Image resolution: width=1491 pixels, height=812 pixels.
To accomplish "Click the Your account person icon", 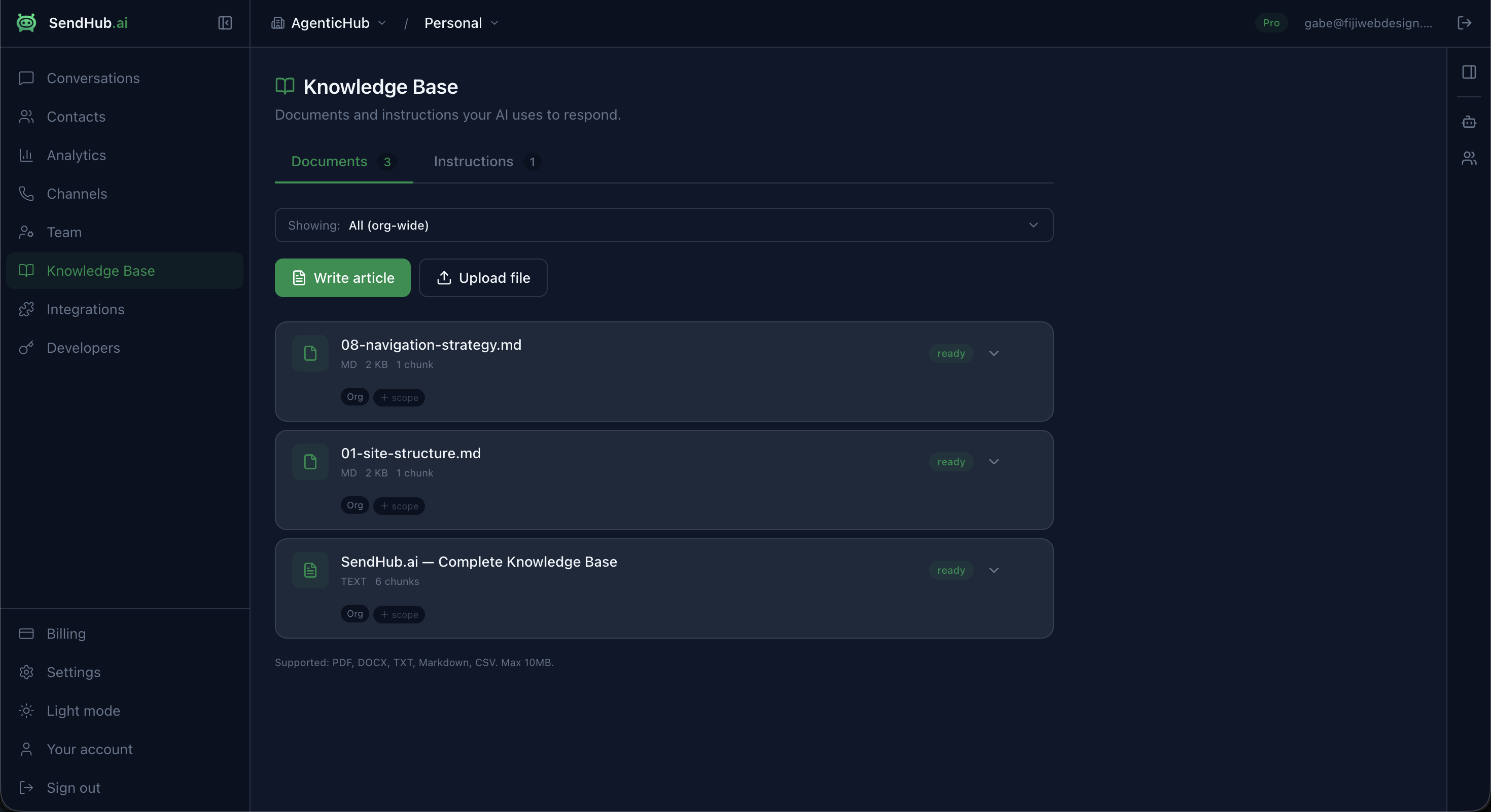I will tap(26, 749).
